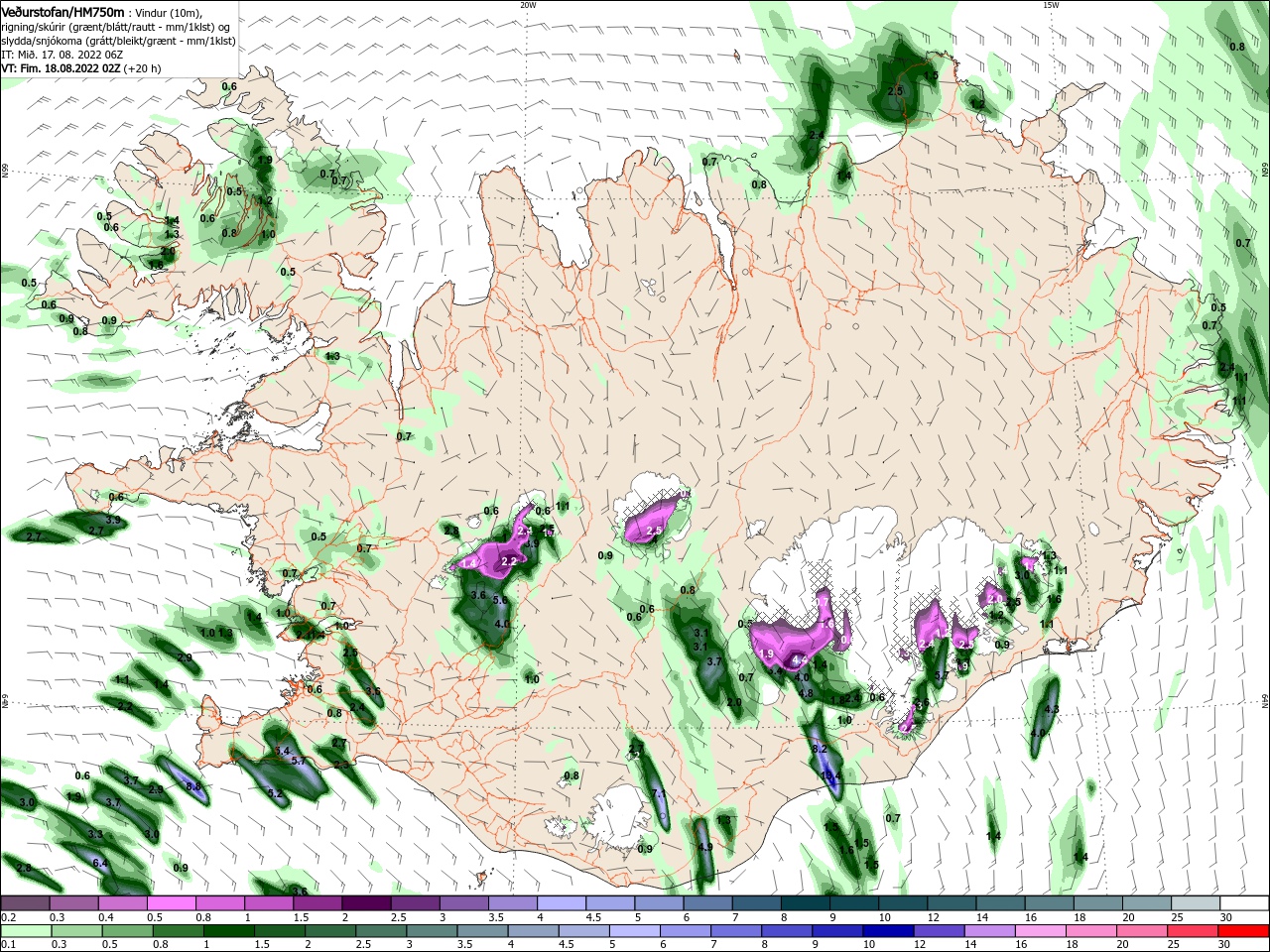Click the 8.2 rainfall value
1270x952 pixels.
[x=820, y=749]
